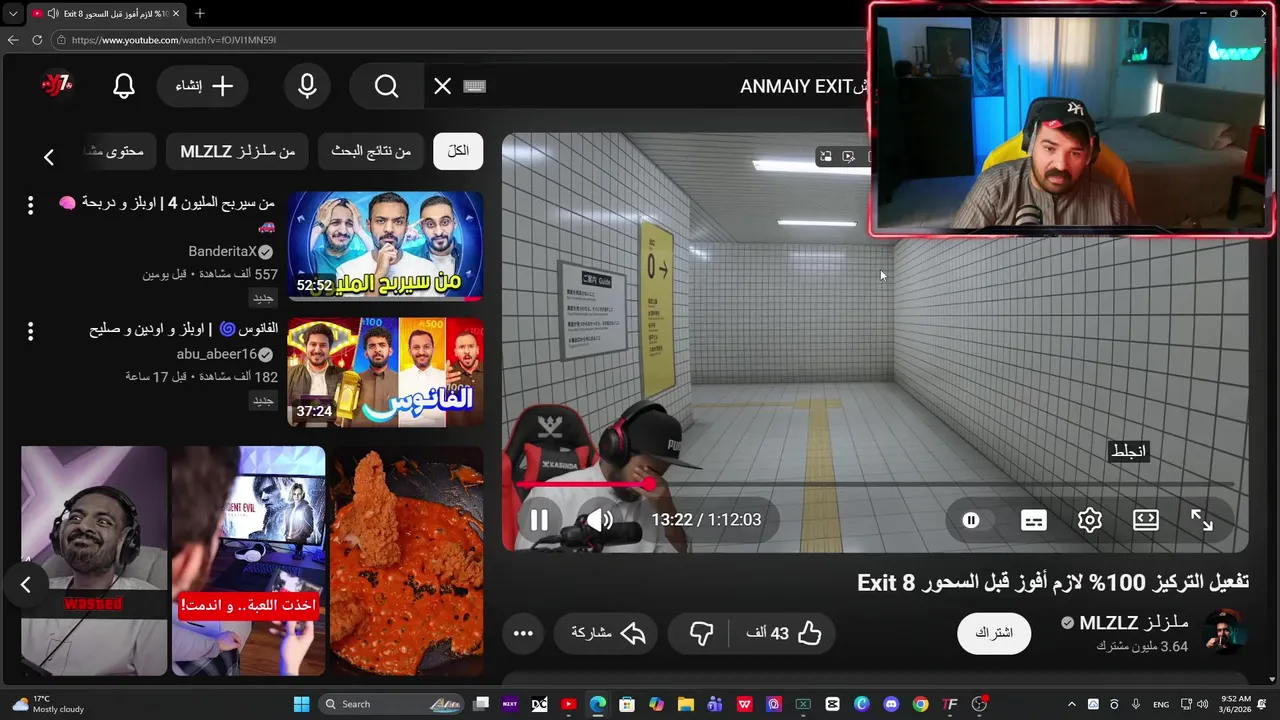Open the on-screen keyboard icon in search
1280x720 pixels.
475,86
